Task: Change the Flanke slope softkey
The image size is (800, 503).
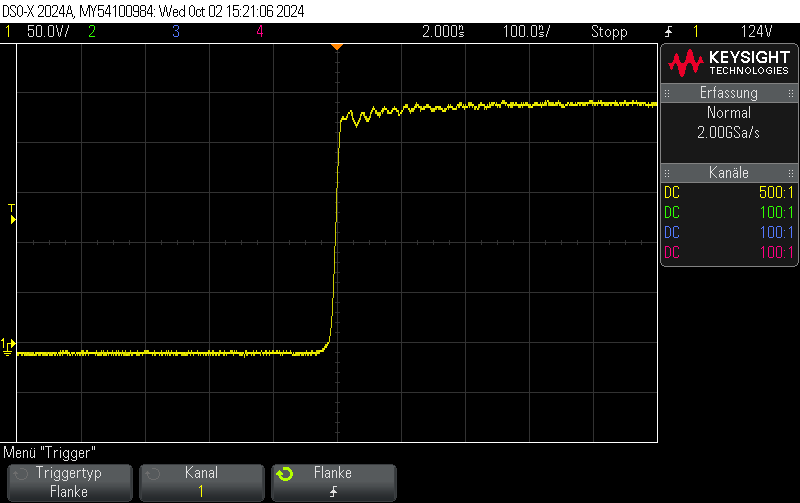Action: 334,483
